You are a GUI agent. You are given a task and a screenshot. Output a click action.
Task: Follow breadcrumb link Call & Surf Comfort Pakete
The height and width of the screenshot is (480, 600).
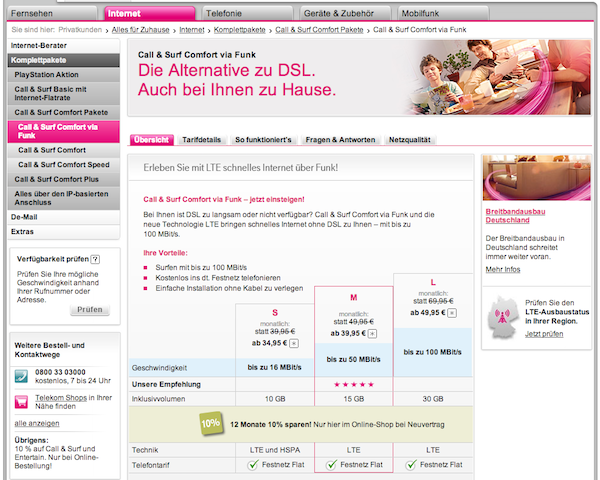click(x=319, y=30)
